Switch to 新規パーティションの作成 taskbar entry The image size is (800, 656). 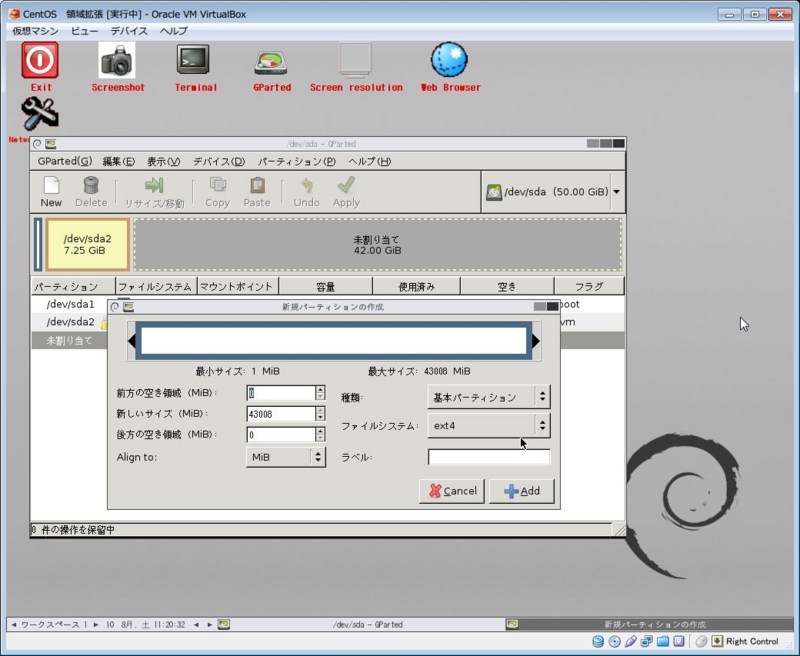[x=649, y=624]
